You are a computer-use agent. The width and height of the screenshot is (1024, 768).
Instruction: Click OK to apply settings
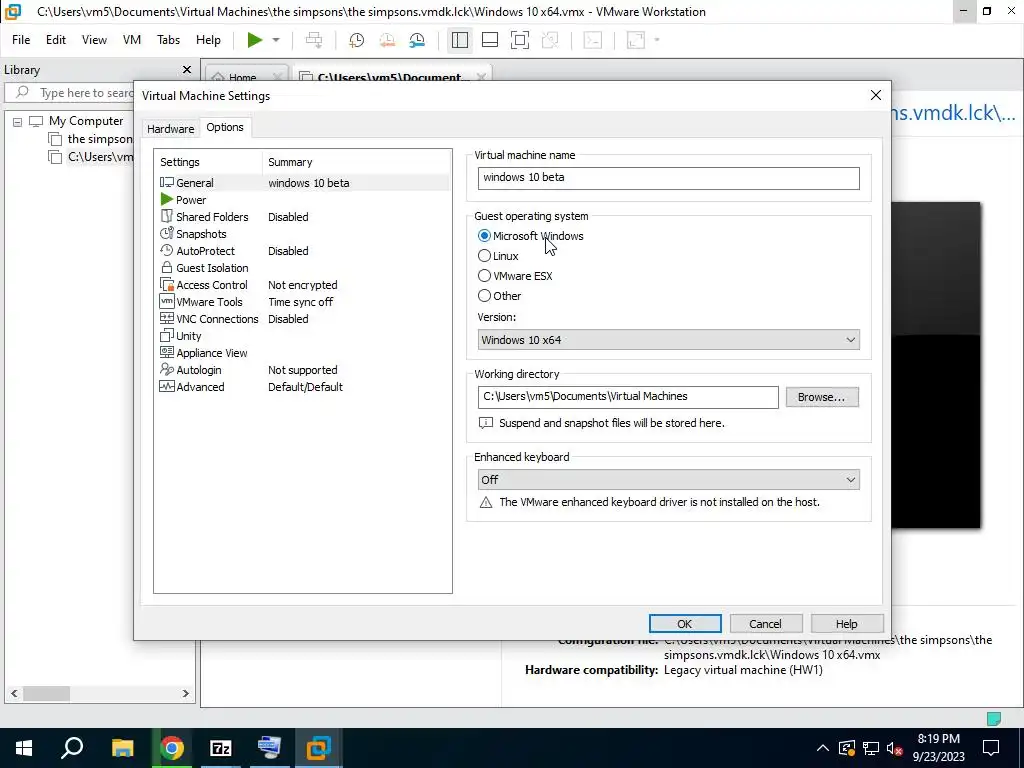click(x=684, y=624)
